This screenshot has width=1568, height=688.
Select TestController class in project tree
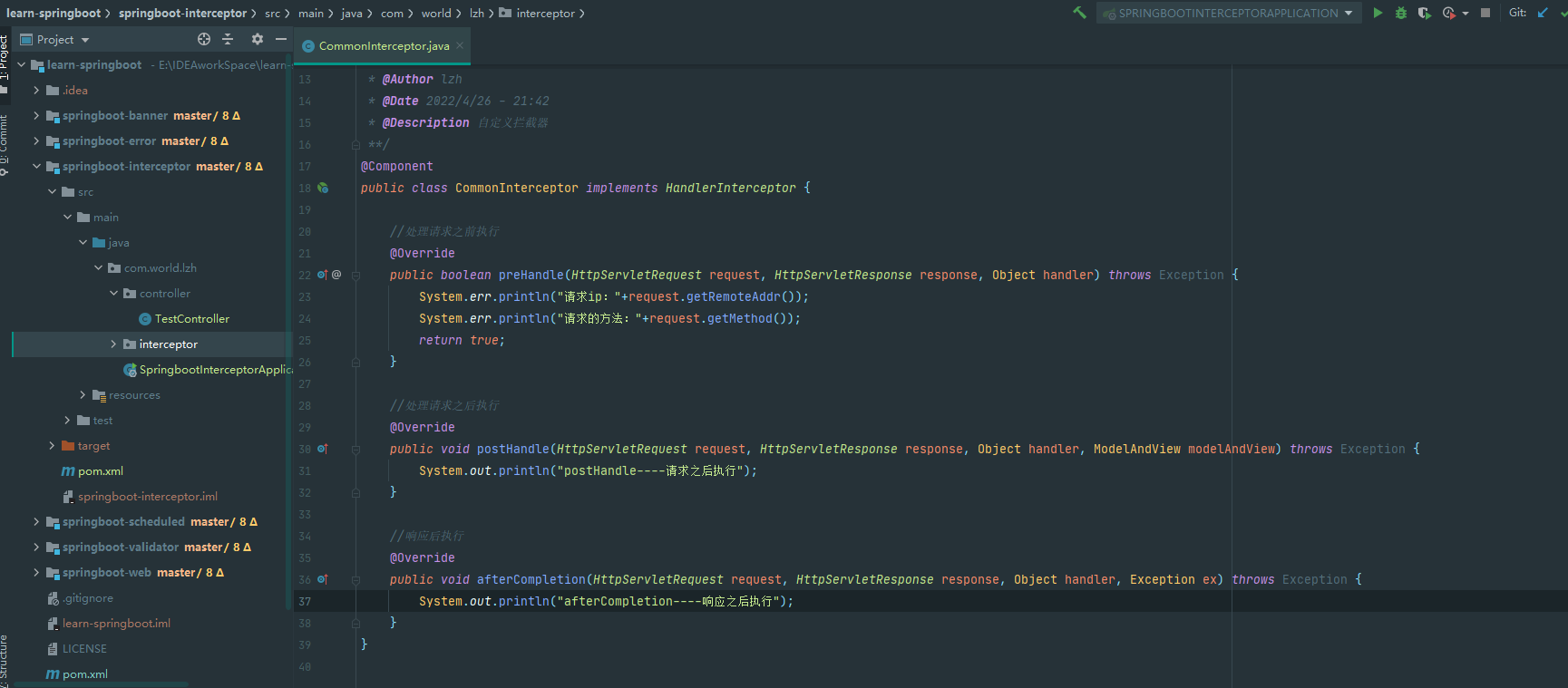[184, 318]
